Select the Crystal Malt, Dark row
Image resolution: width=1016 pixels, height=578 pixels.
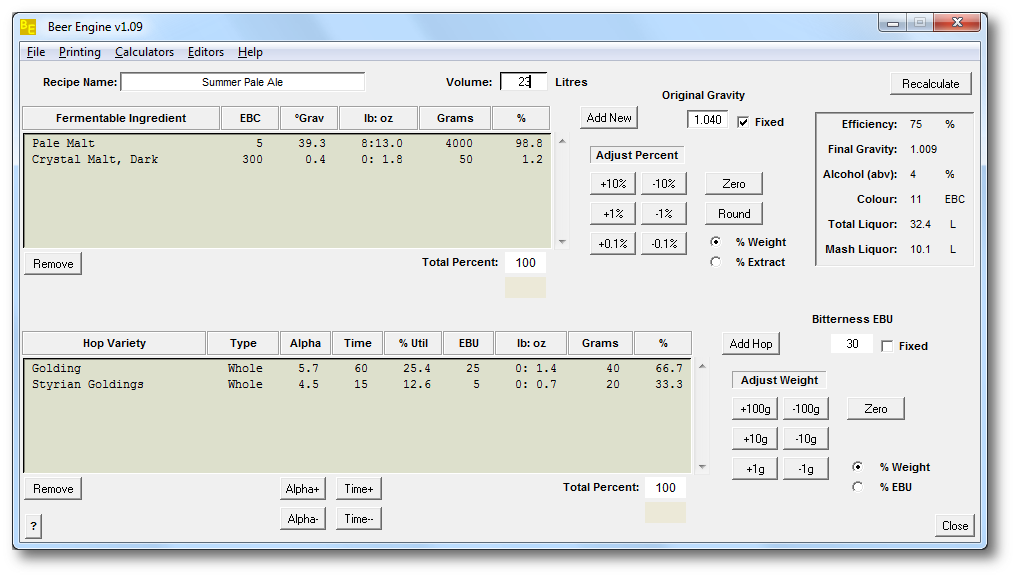[x=287, y=159]
